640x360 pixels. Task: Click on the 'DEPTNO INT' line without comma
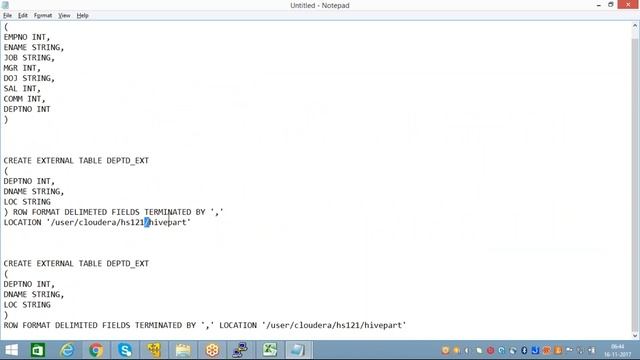pyautogui.click(x=27, y=109)
